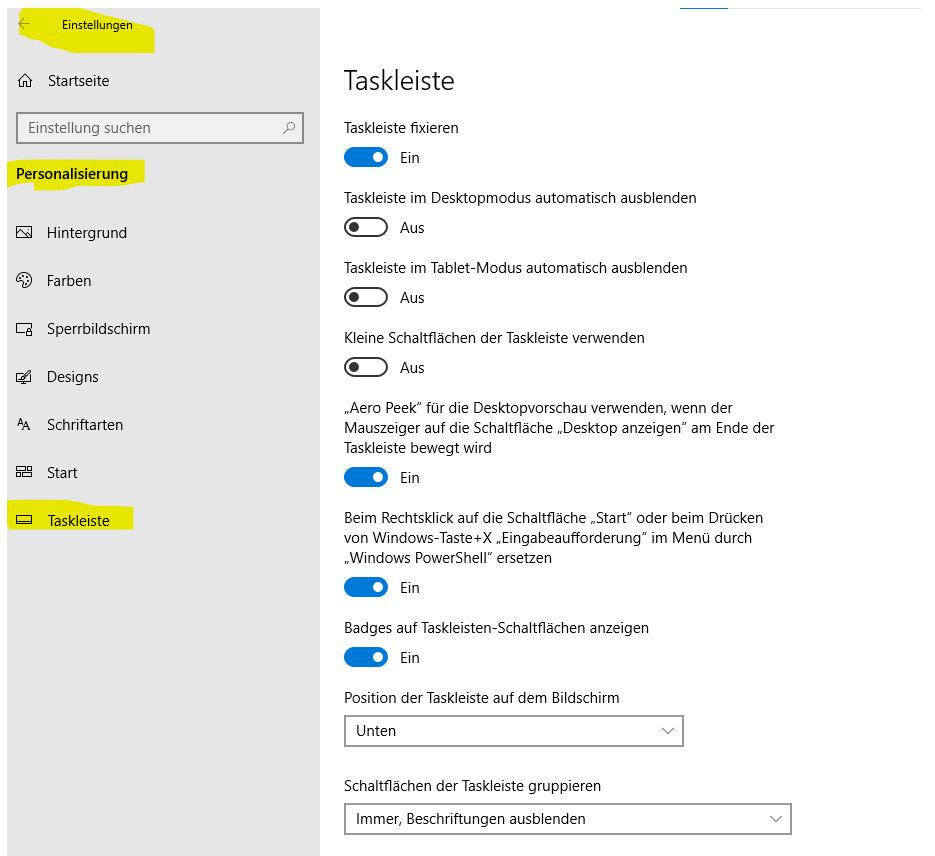Turn on Kleine Schaltflächen der Taskleiste
935x856 pixels.
click(x=366, y=367)
